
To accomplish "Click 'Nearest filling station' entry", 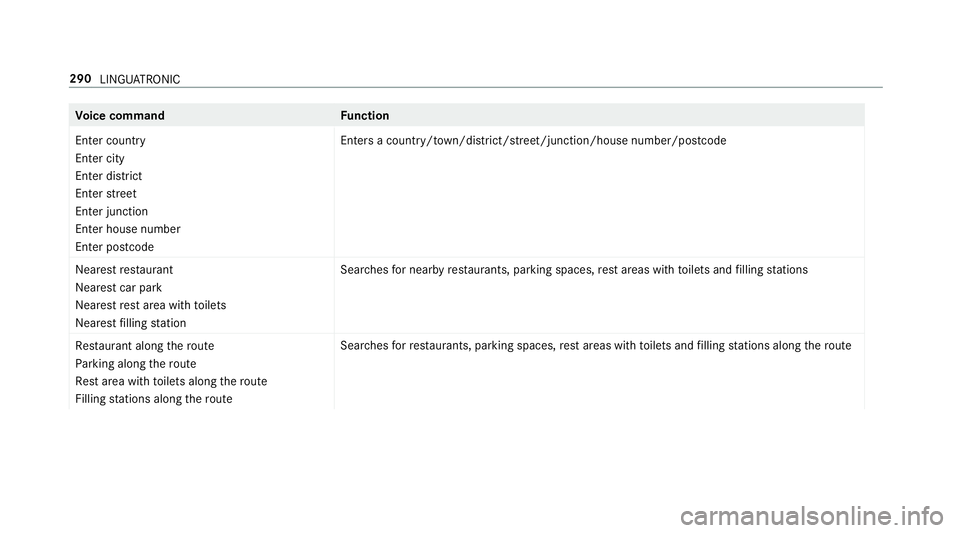I will tap(130, 323).
